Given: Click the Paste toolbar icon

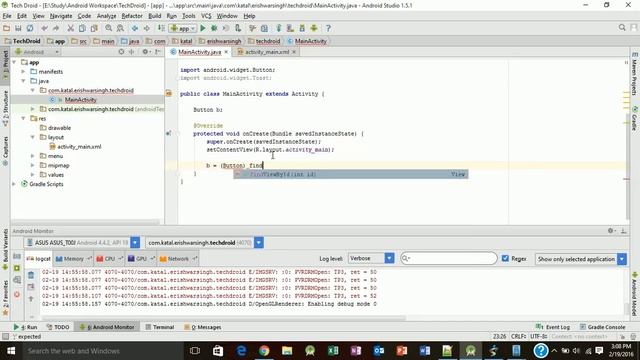Looking at the screenshot, I should [x=94, y=28].
